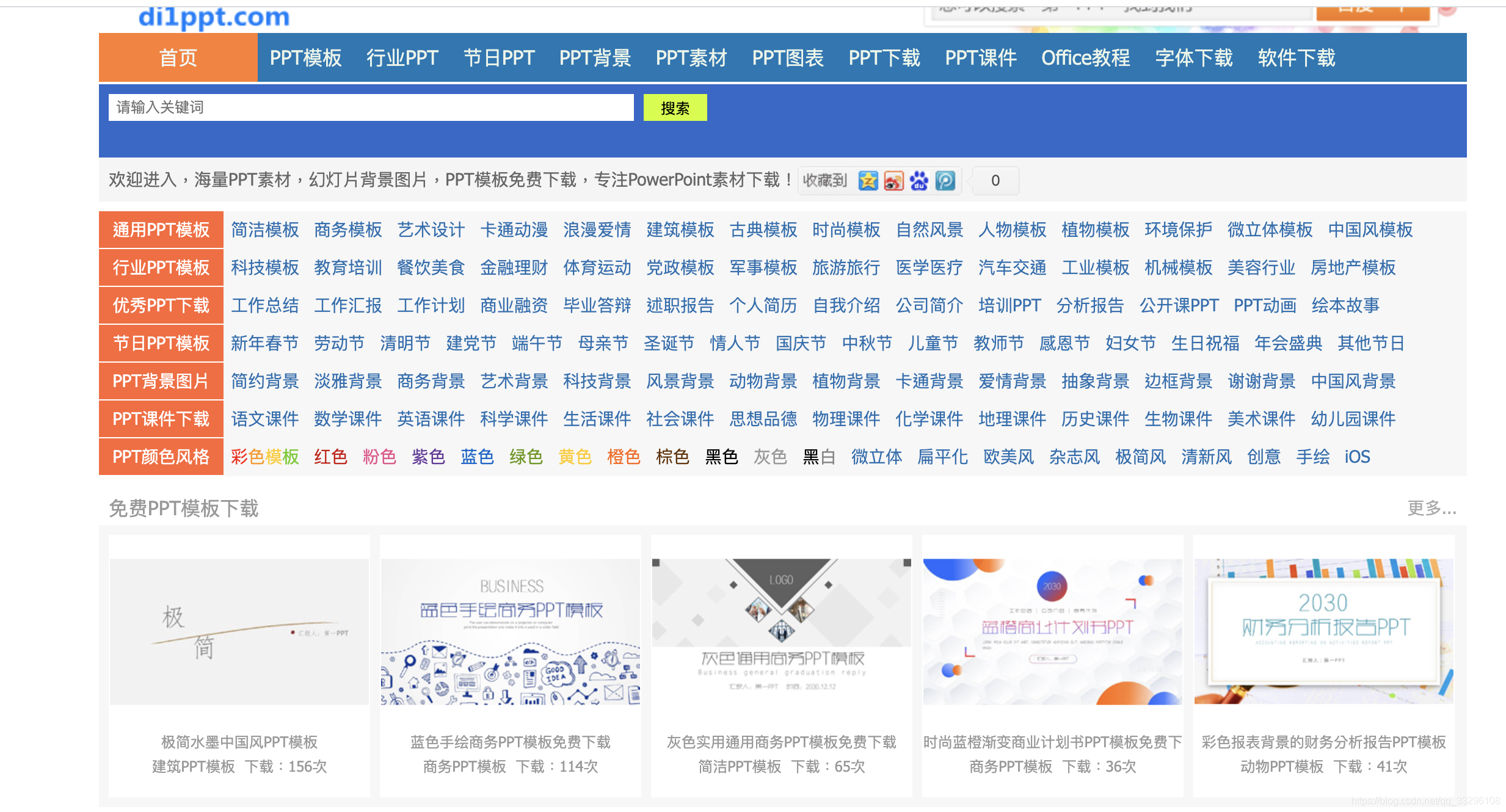
Task: Open the 极简水墨中国风PPT模板 thumbnail
Action: coord(239,631)
